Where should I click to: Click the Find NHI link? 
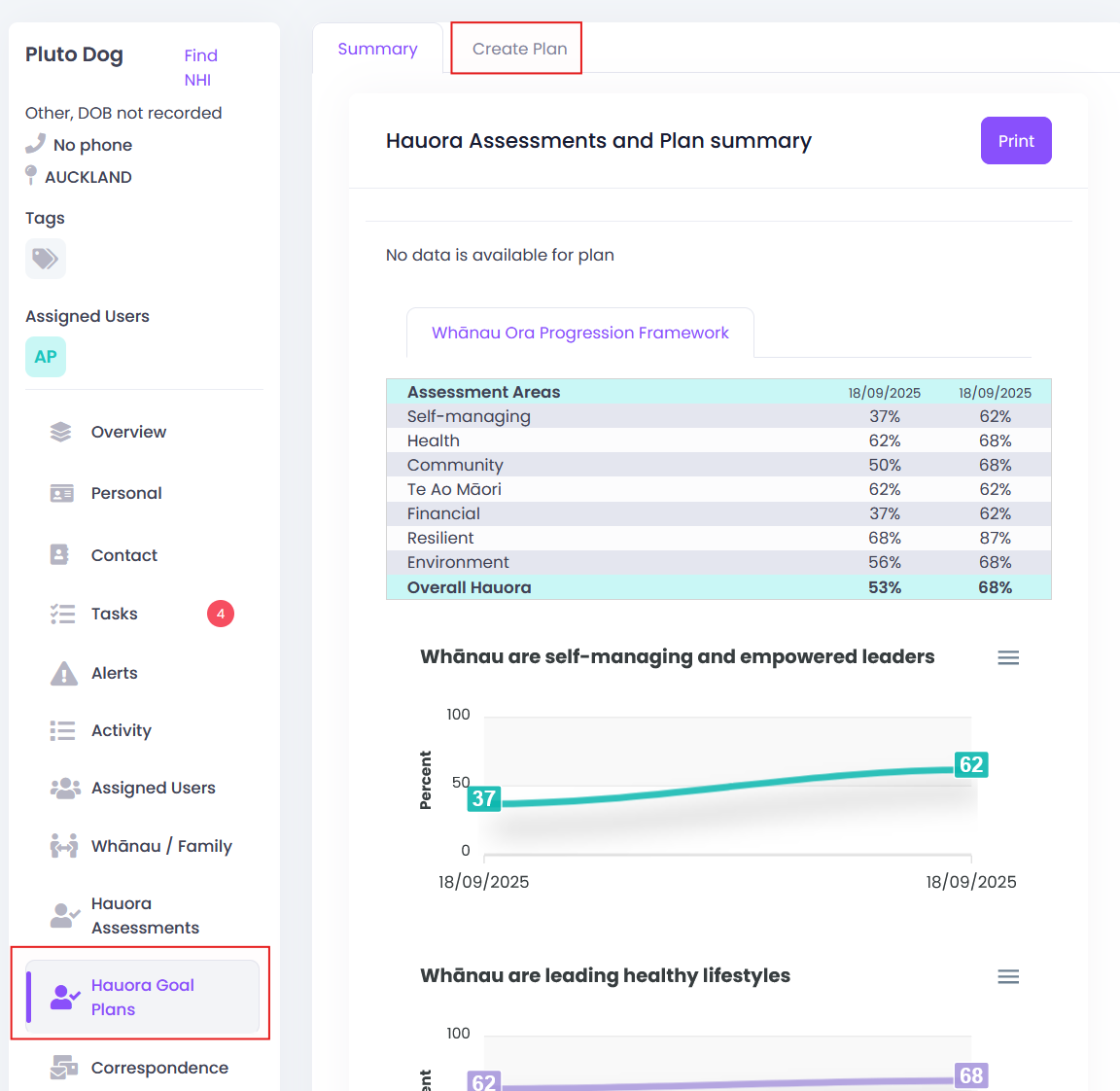pyautogui.click(x=200, y=67)
